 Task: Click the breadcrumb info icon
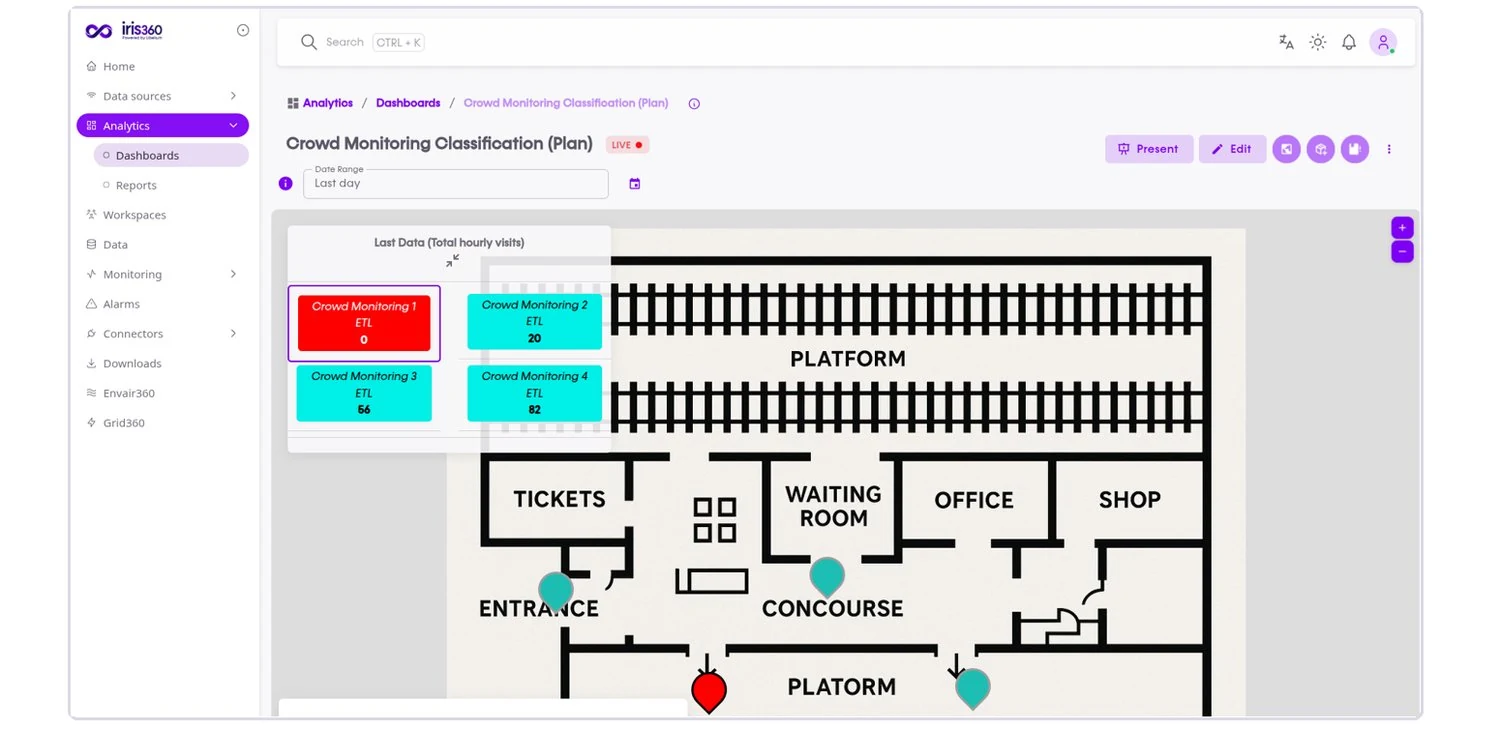[x=694, y=103]
